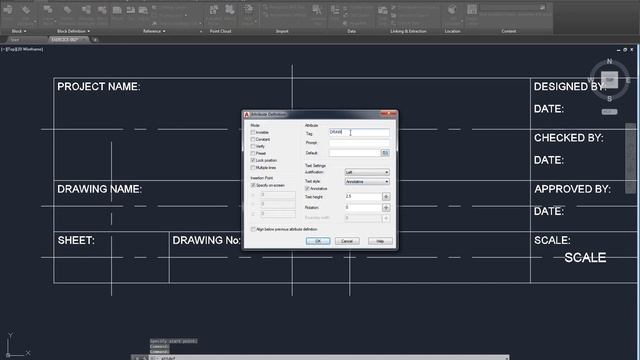The width and height of the screenshot is (640, 360).
Task: Click the Data Link ribbon icon
Action: [x=382, y=10]
